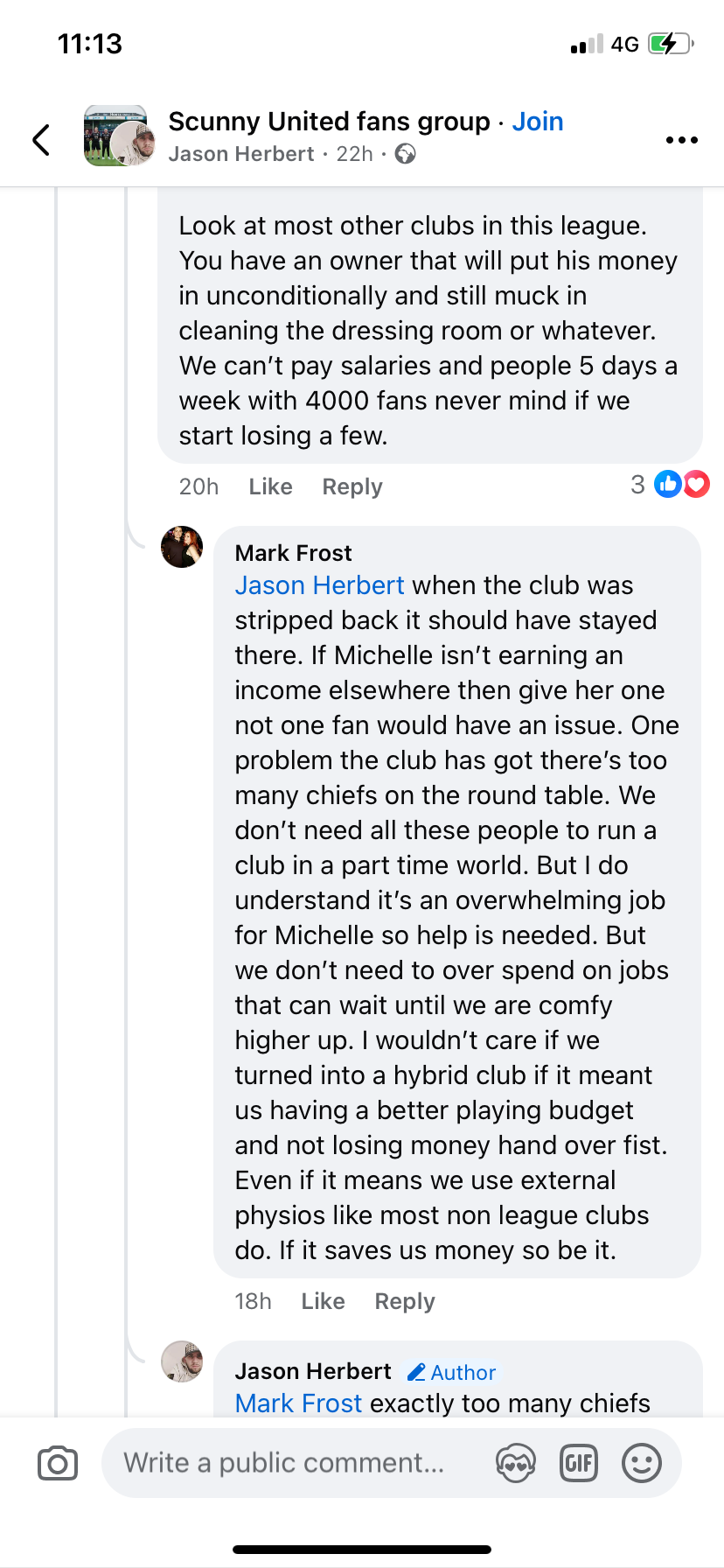This screenshot has width=724, height=1568.
Task: Open the emoji smiley picker
Action: click(641, 1463)
